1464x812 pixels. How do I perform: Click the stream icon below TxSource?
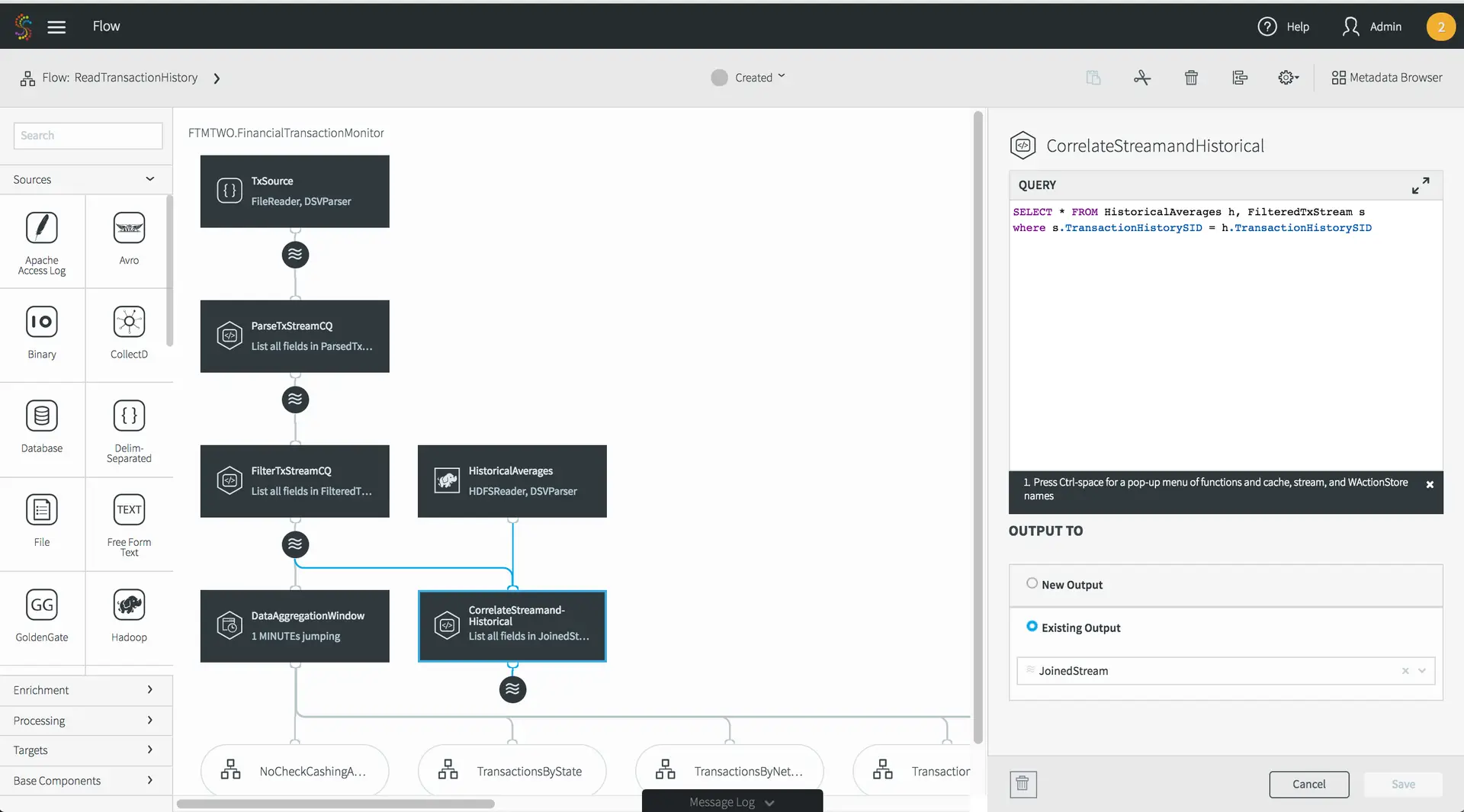pyautogui.click(x=295, y=255)
